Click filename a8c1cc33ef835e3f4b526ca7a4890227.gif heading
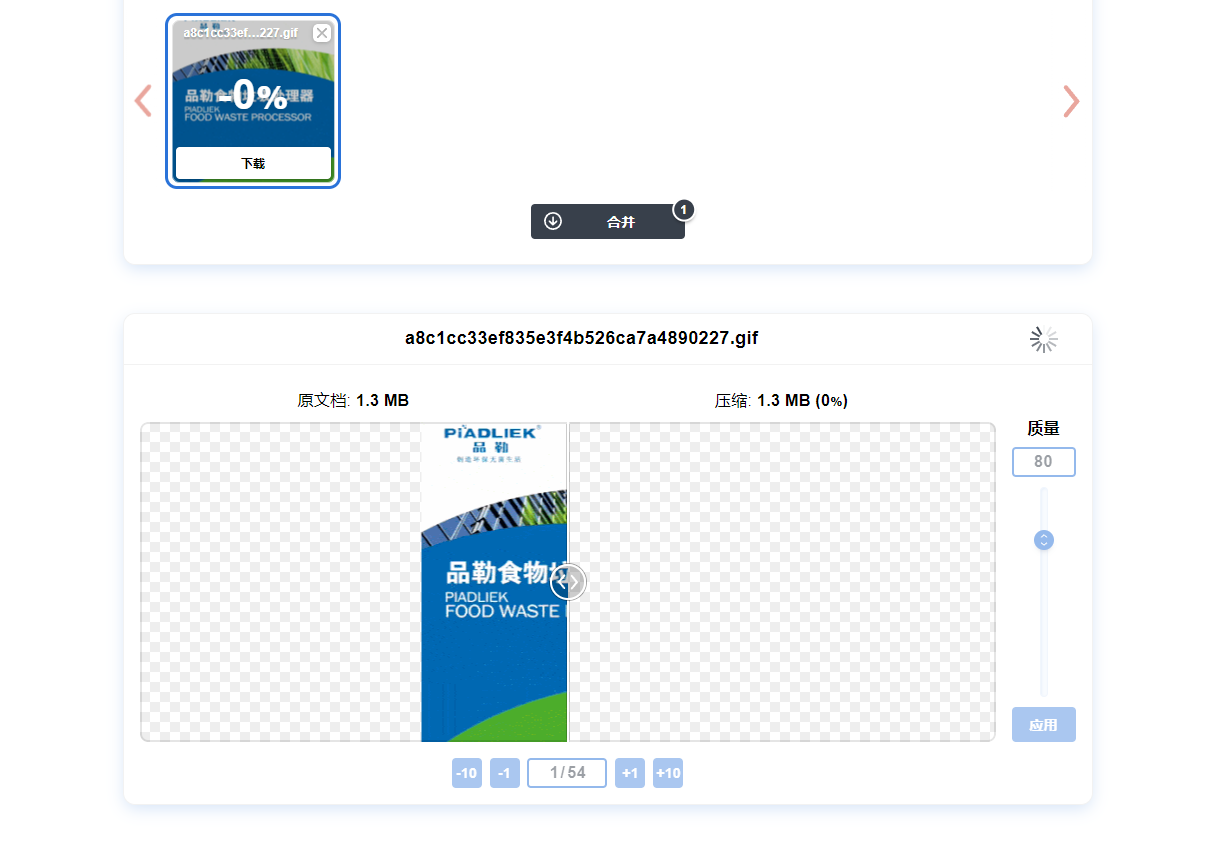 (x=581, y=338)
